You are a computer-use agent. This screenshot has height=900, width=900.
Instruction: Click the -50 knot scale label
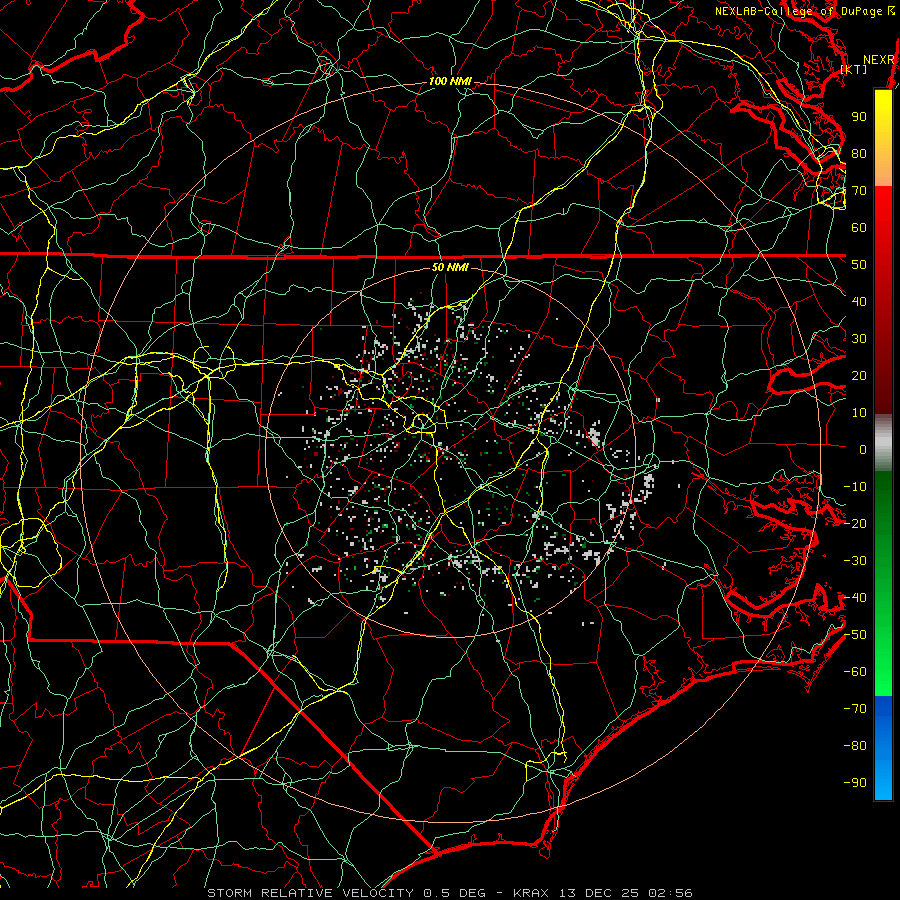pyautogui.click(x=855, y=635)
